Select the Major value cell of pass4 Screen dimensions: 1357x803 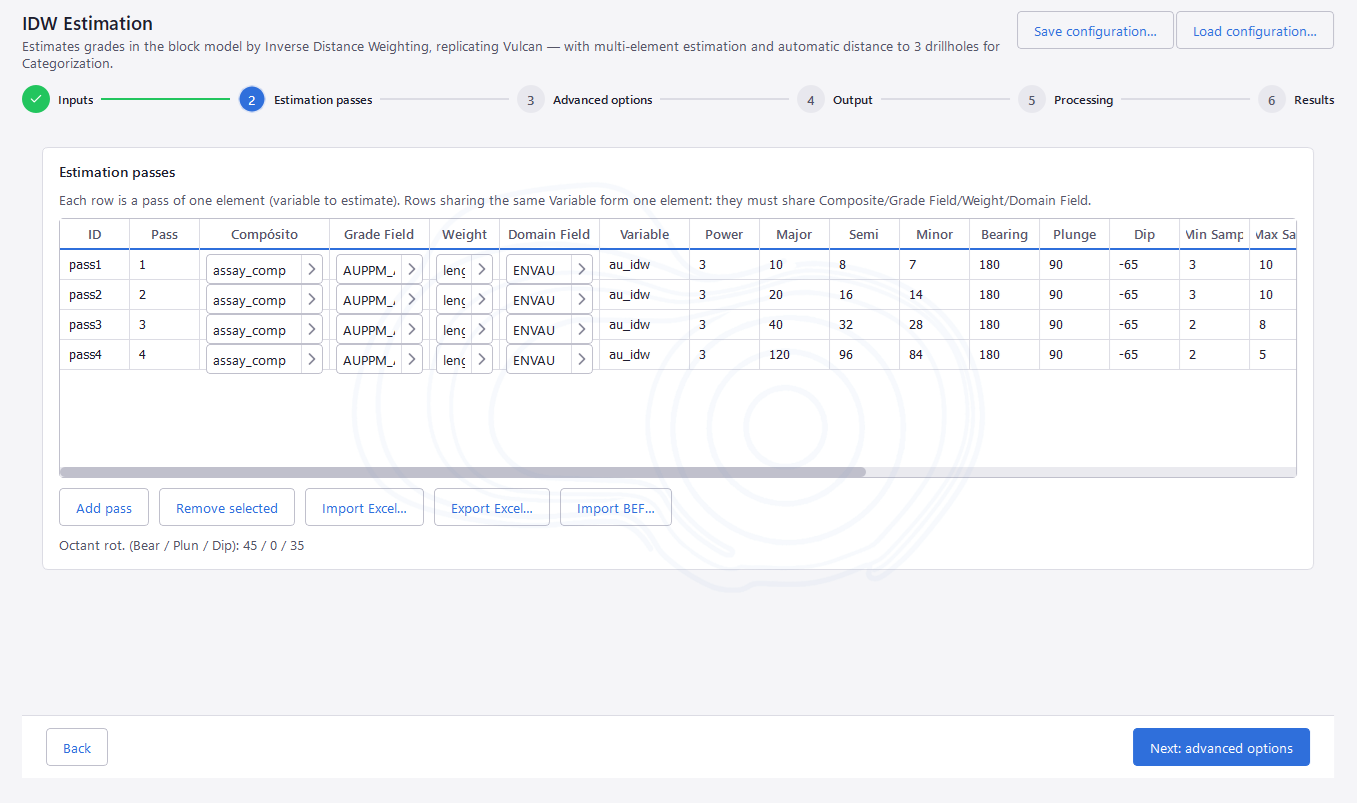(x=795, y=355)
